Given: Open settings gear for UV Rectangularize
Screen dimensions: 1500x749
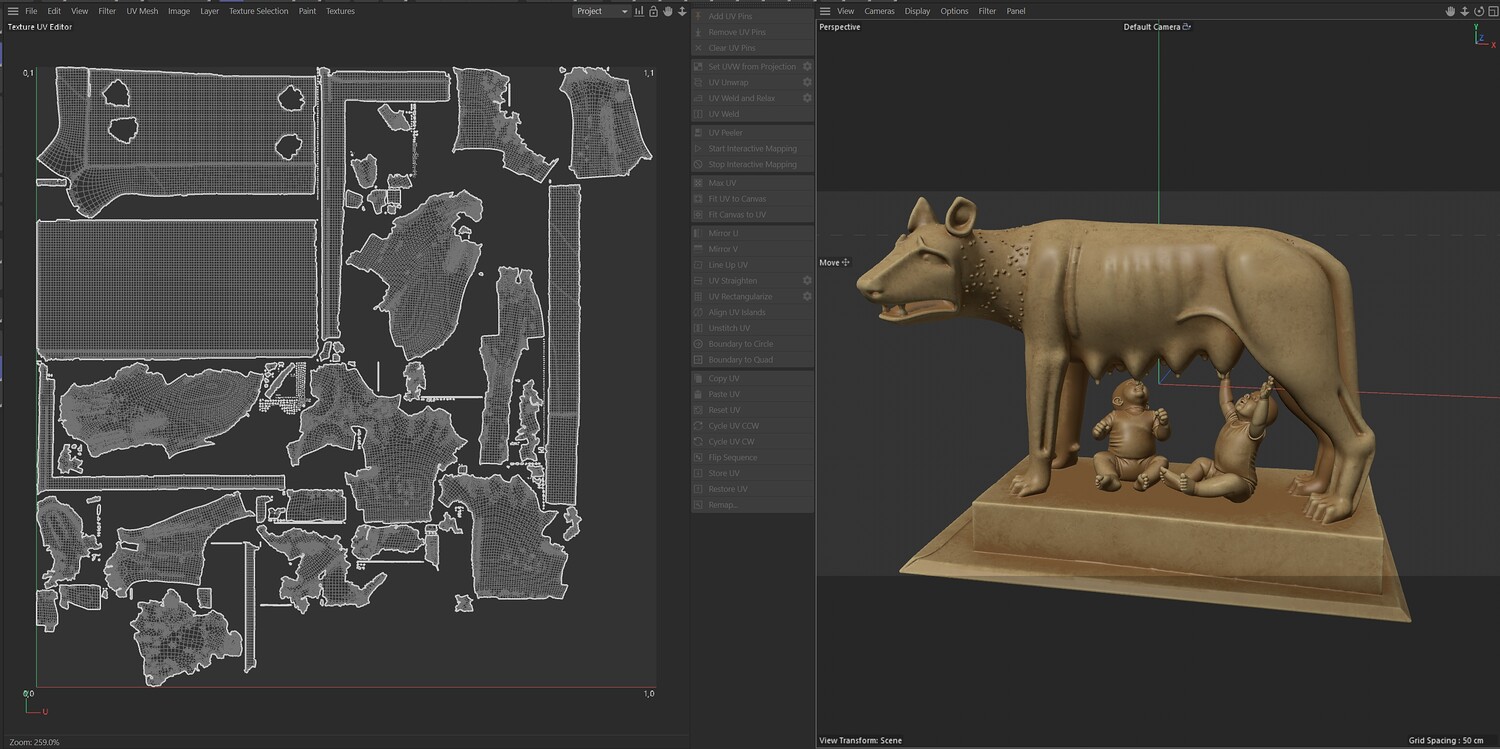Looking at the screenshot, I should point(807,297).
